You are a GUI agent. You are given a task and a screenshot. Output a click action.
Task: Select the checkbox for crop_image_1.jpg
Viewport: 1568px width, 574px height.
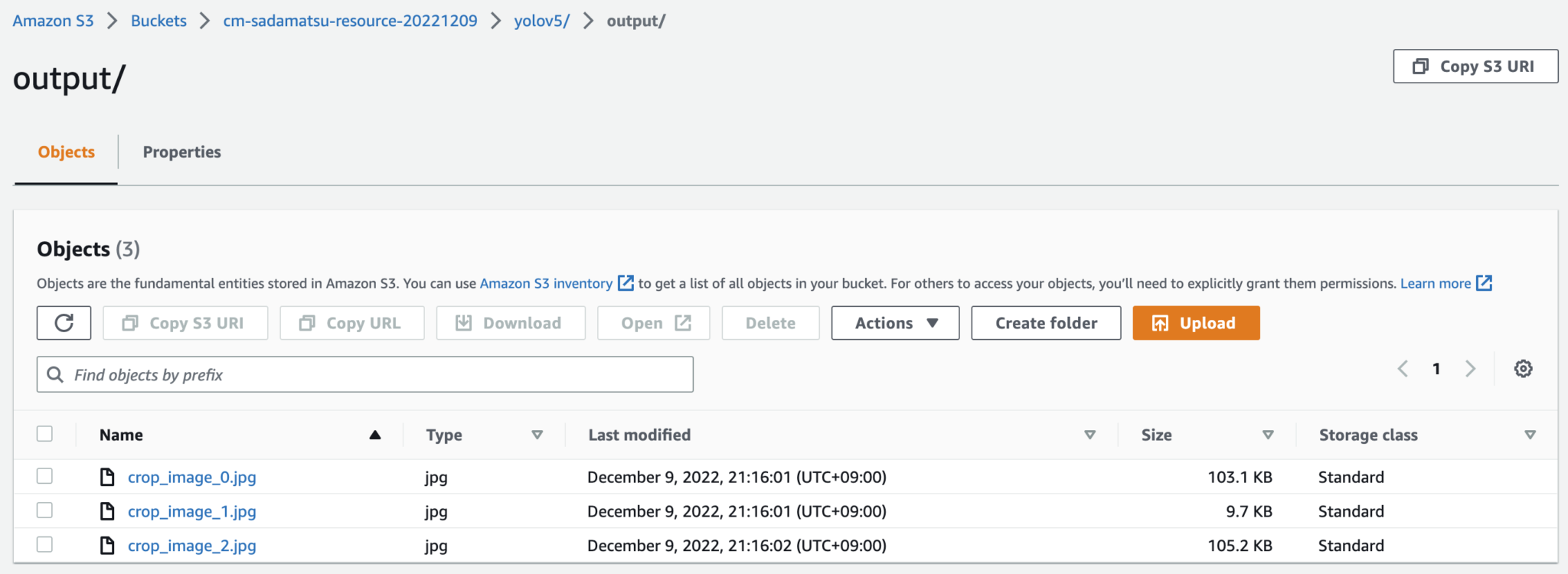tap(45, 510)
